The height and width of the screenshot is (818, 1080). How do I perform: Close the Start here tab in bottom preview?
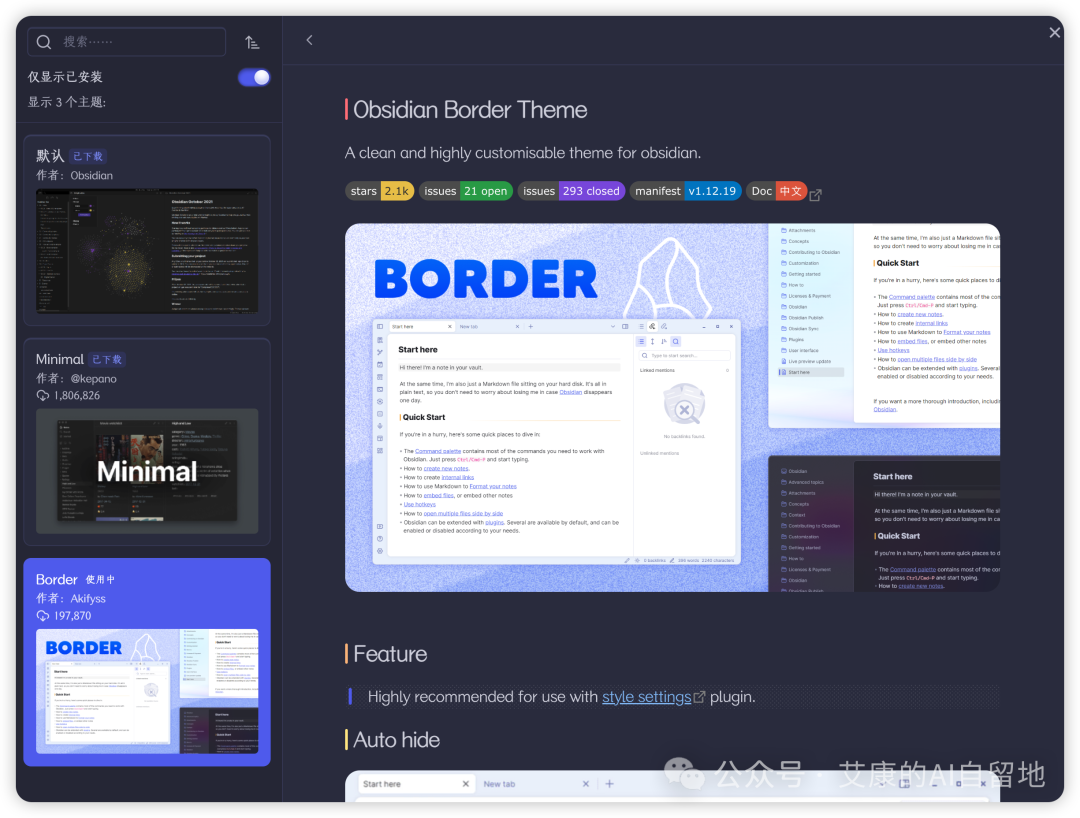(466, 784)
